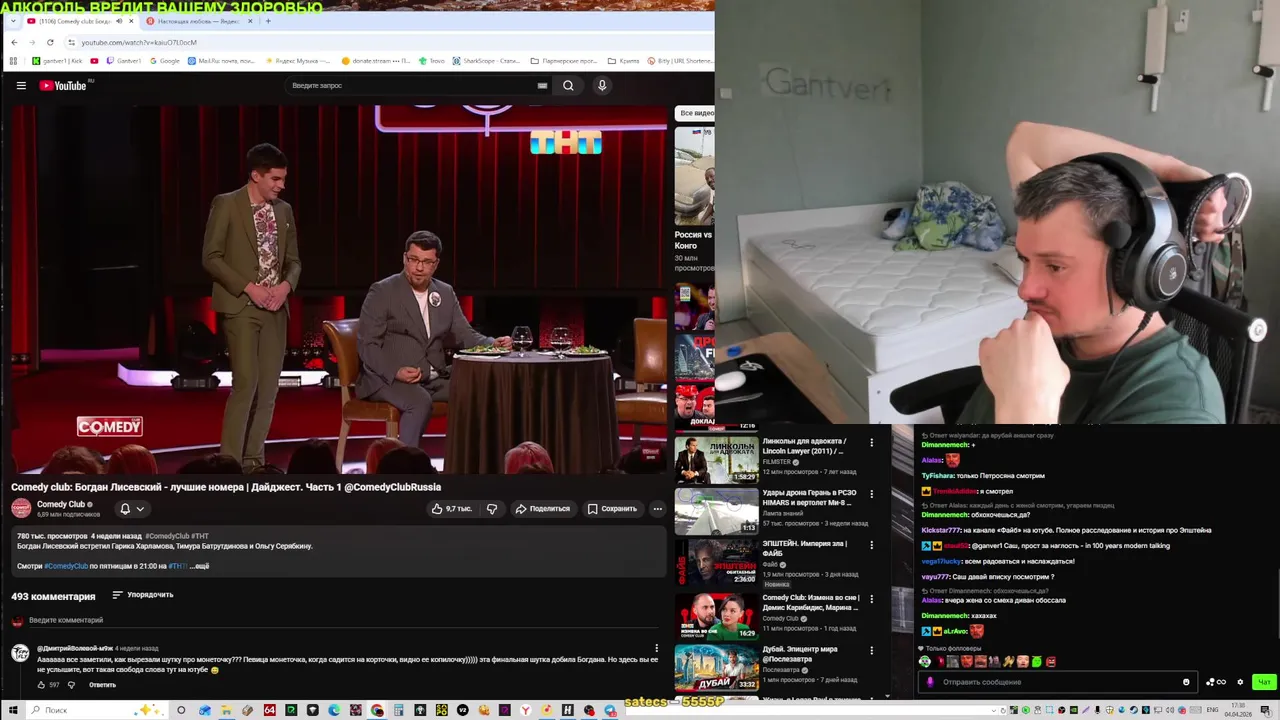
Task: Start voice search with the microphone icon
Action: [602, 86]
